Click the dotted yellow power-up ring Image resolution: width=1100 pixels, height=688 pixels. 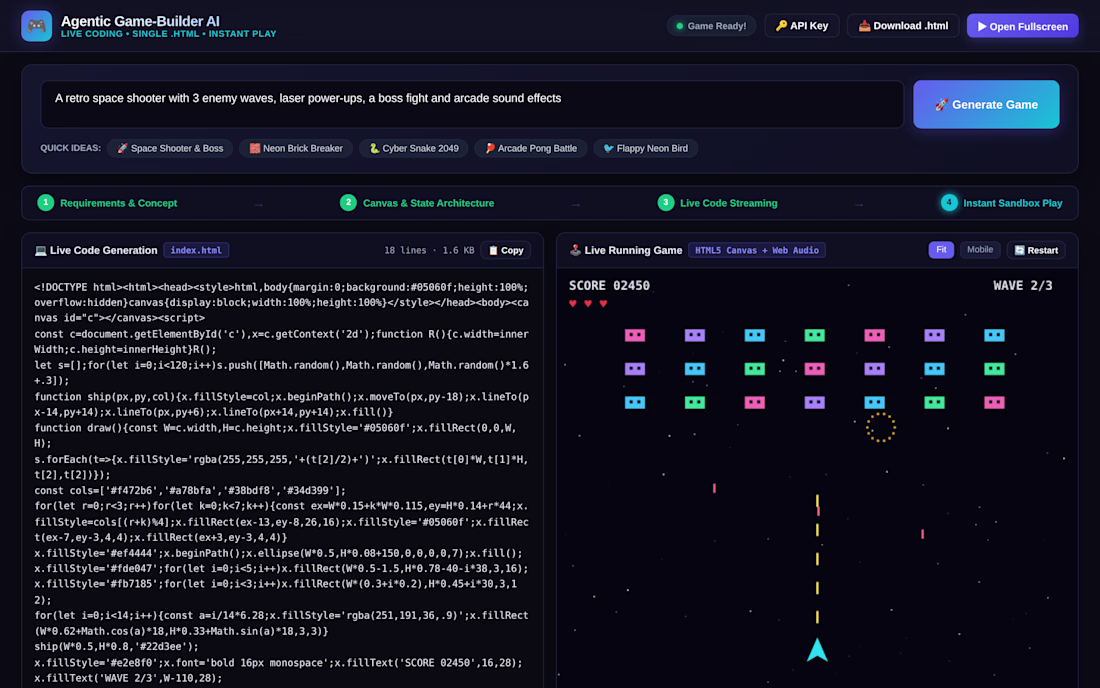tap(880, 427)
